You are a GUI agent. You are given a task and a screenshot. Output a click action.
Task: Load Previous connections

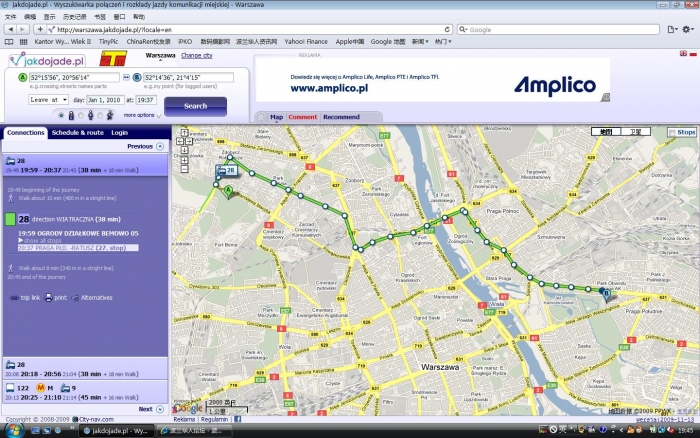145,146
